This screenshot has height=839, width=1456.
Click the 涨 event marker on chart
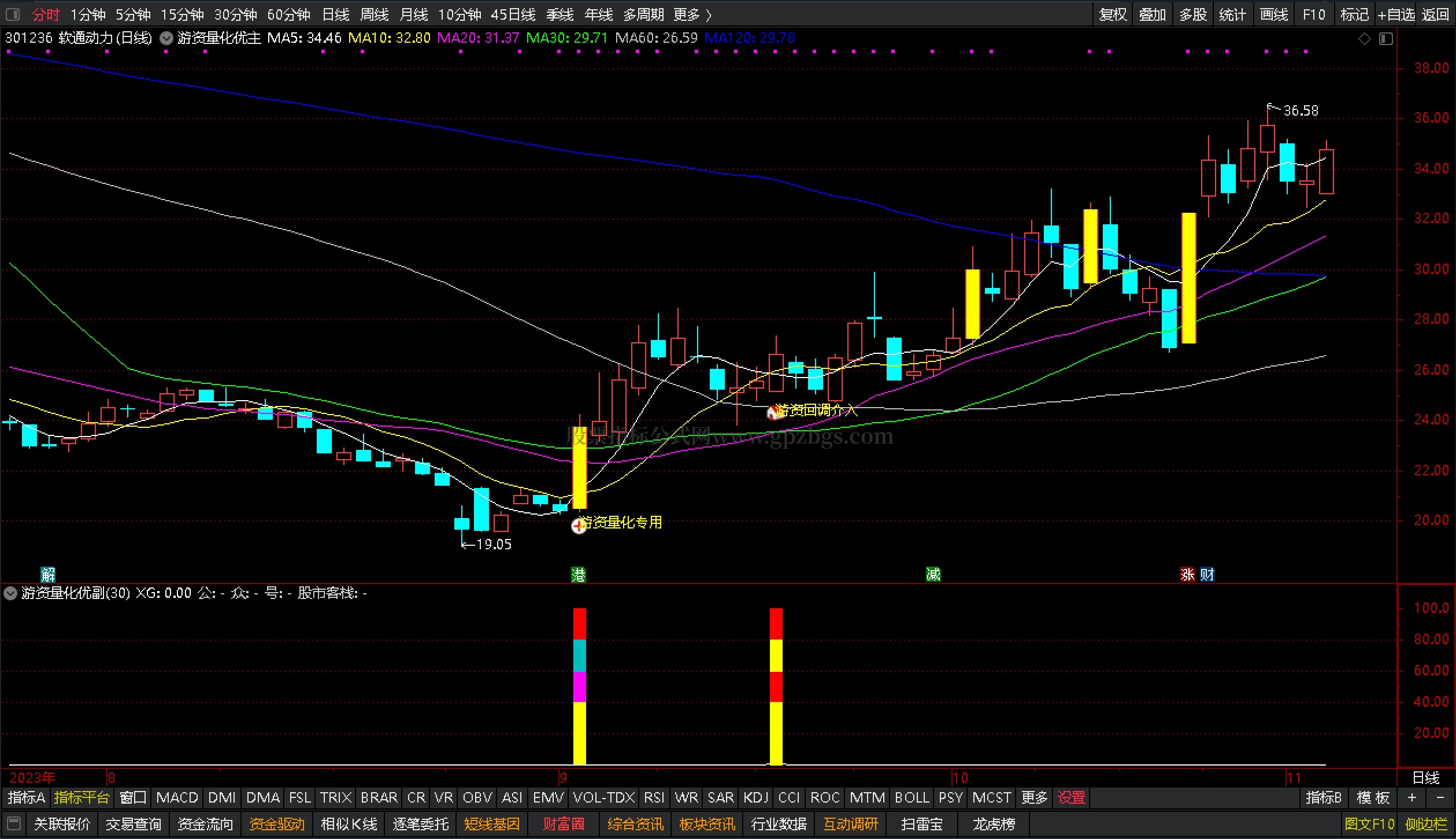1187,574
